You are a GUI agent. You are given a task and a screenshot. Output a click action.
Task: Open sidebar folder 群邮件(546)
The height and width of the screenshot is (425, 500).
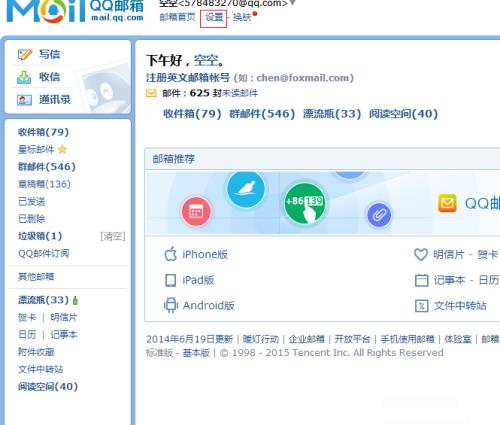(x=47, y=167)
